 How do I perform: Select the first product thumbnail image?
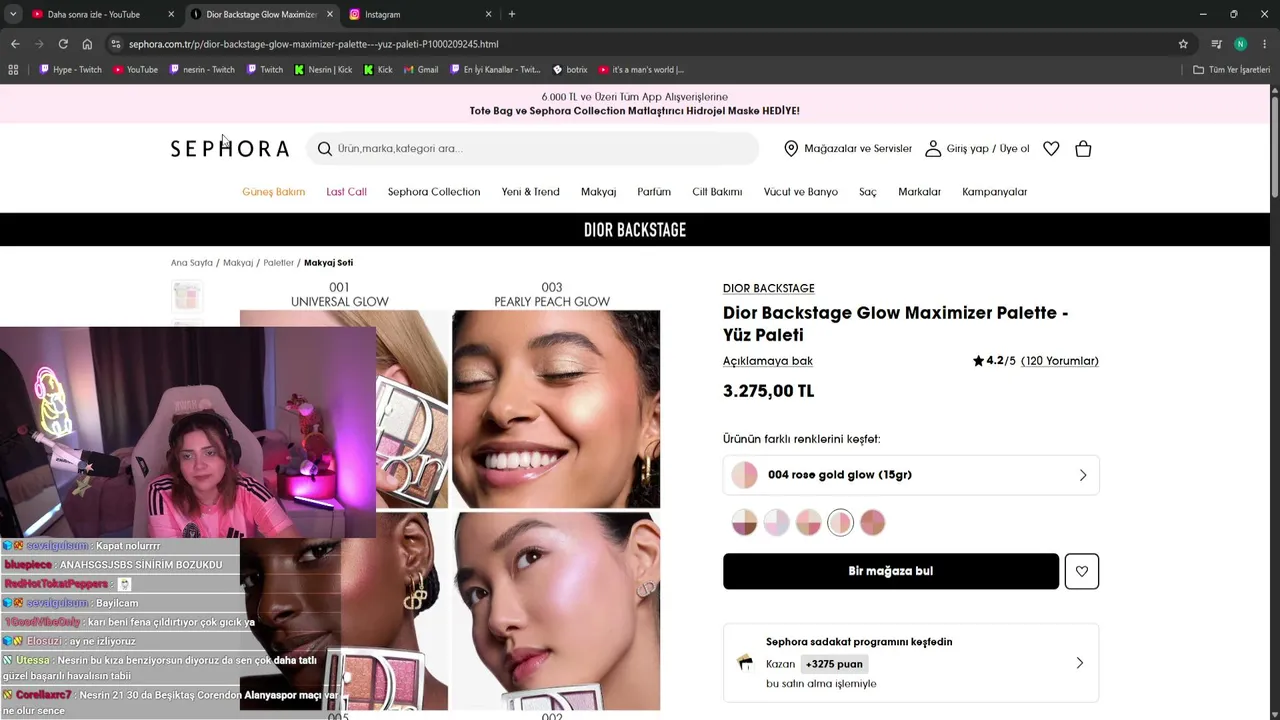[187, 296]
